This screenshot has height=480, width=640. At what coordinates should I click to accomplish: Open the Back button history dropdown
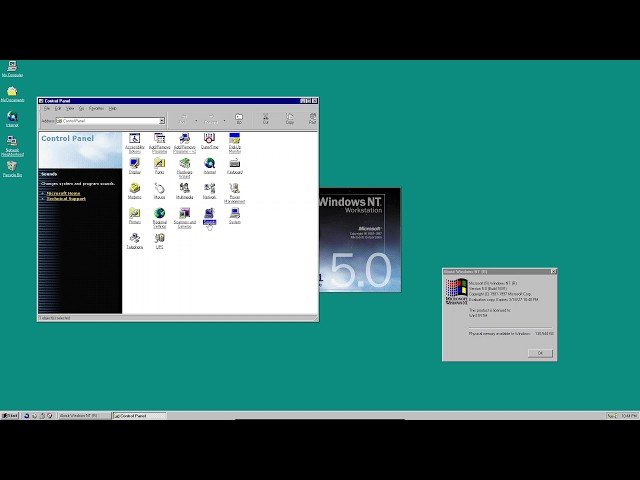click(196, 121)
